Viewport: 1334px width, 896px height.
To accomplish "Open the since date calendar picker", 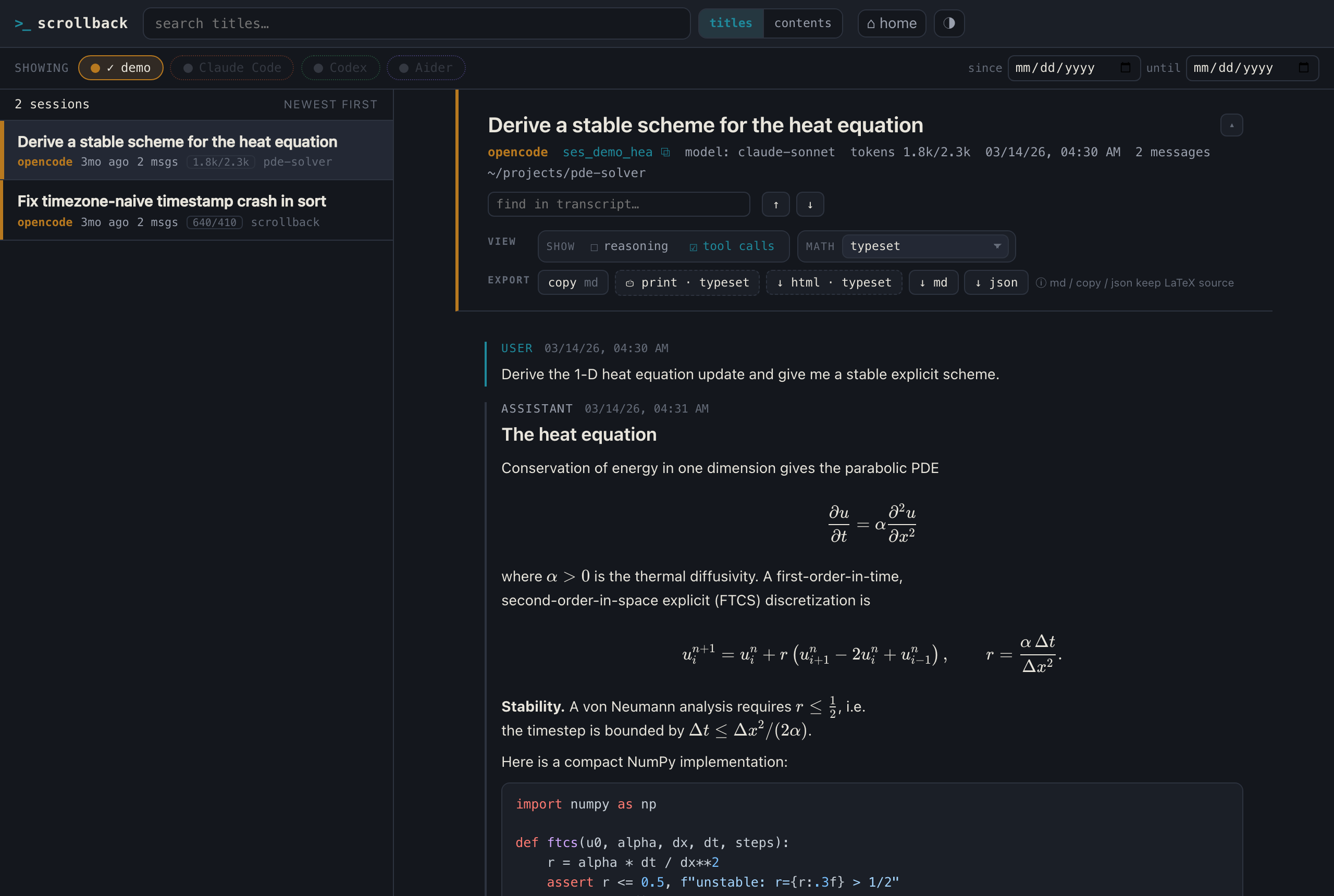I will click(1126, 67).
